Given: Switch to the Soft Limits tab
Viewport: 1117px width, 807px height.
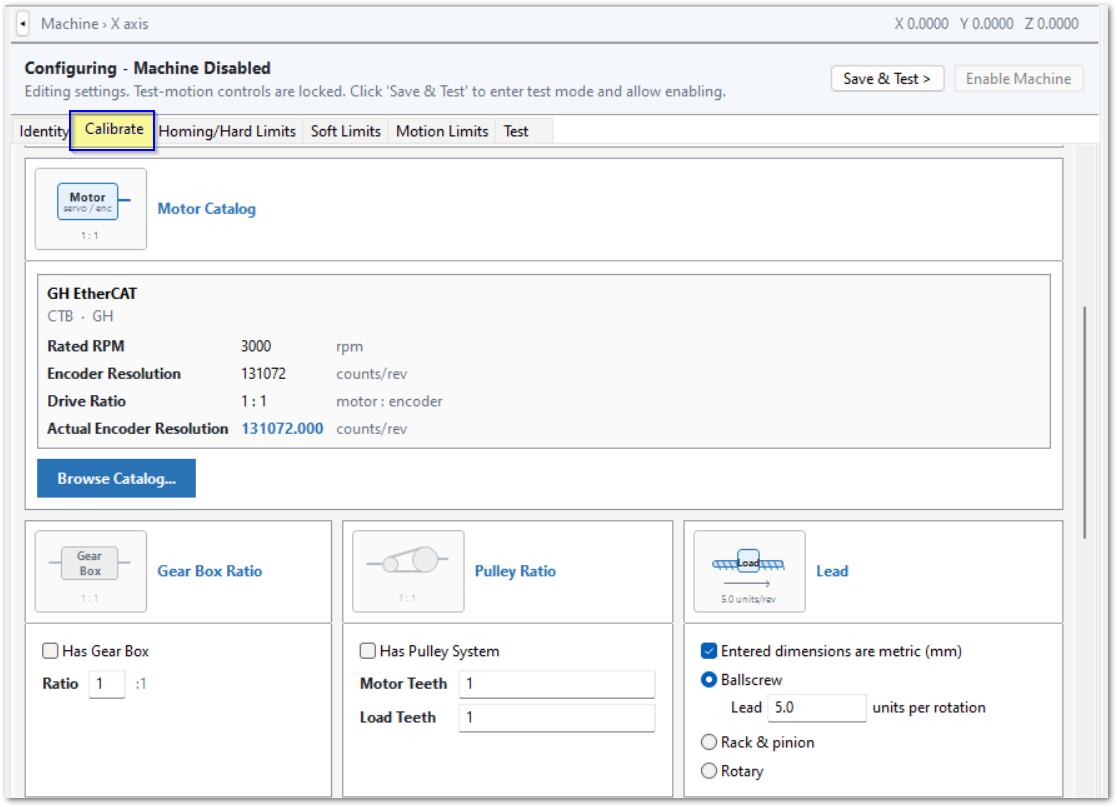Looking at the screenshot, I should coord(346,131).
